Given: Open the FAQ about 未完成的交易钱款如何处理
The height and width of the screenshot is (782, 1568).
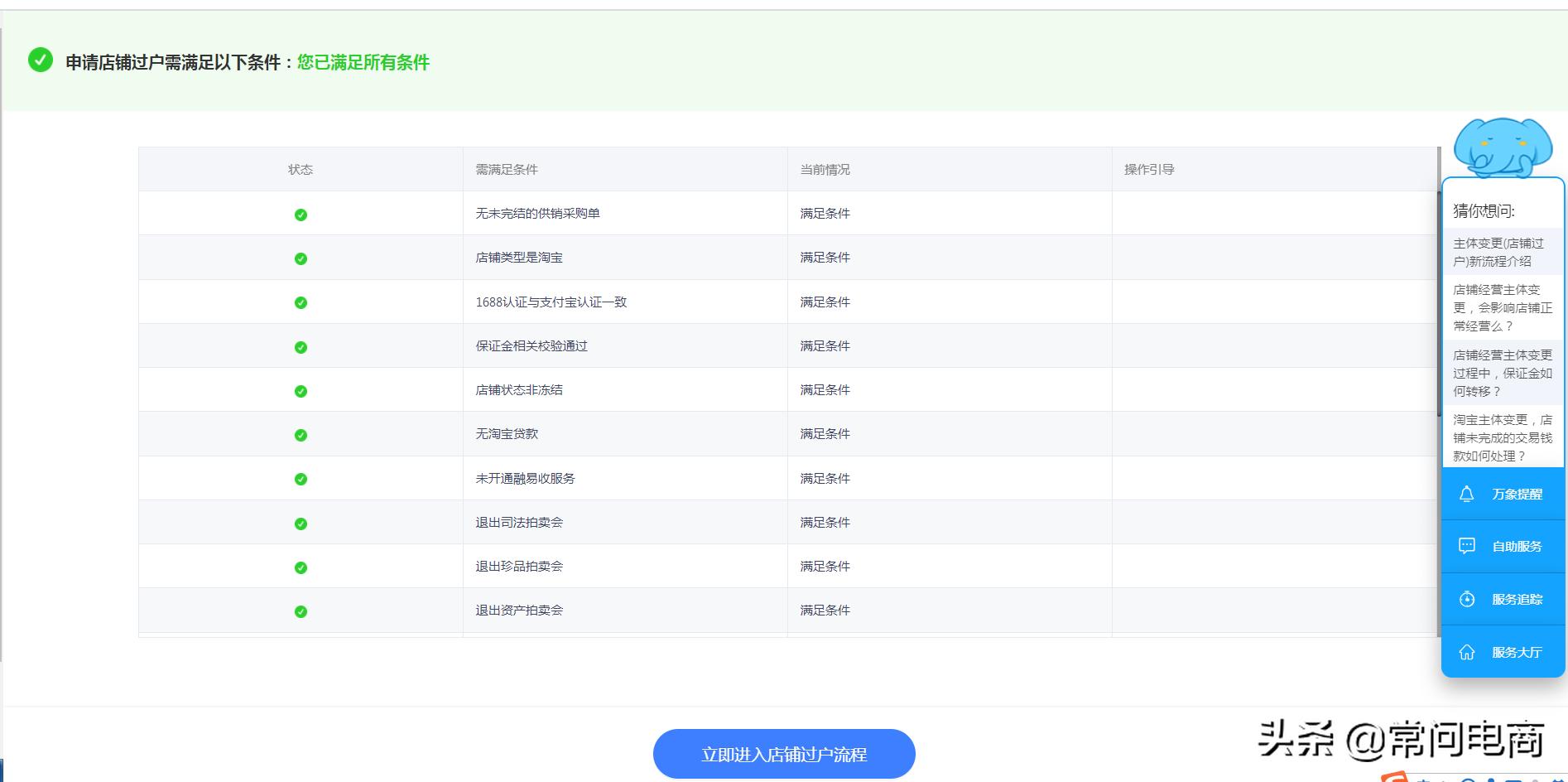Looking at the screenshot, I should click(x=1502, y=437).
